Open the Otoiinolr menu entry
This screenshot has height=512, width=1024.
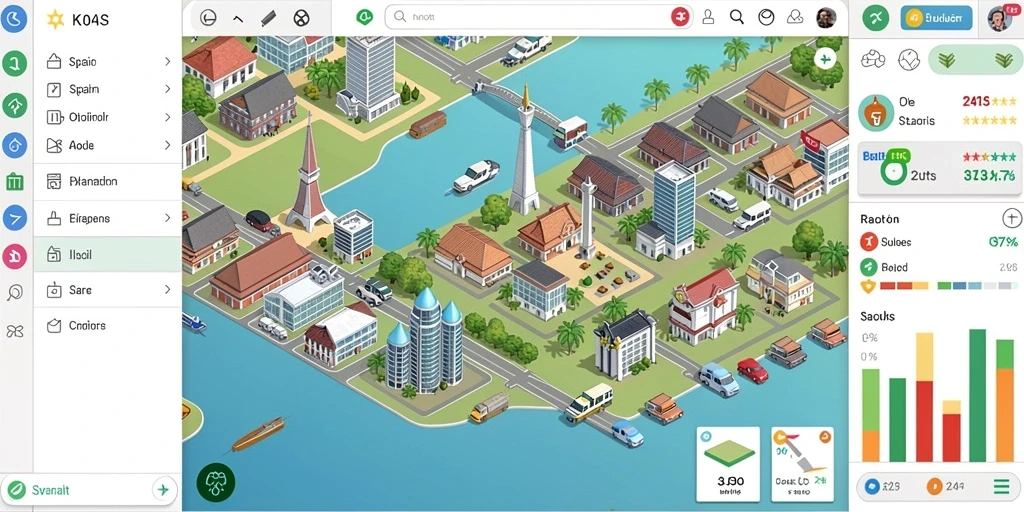108,118
